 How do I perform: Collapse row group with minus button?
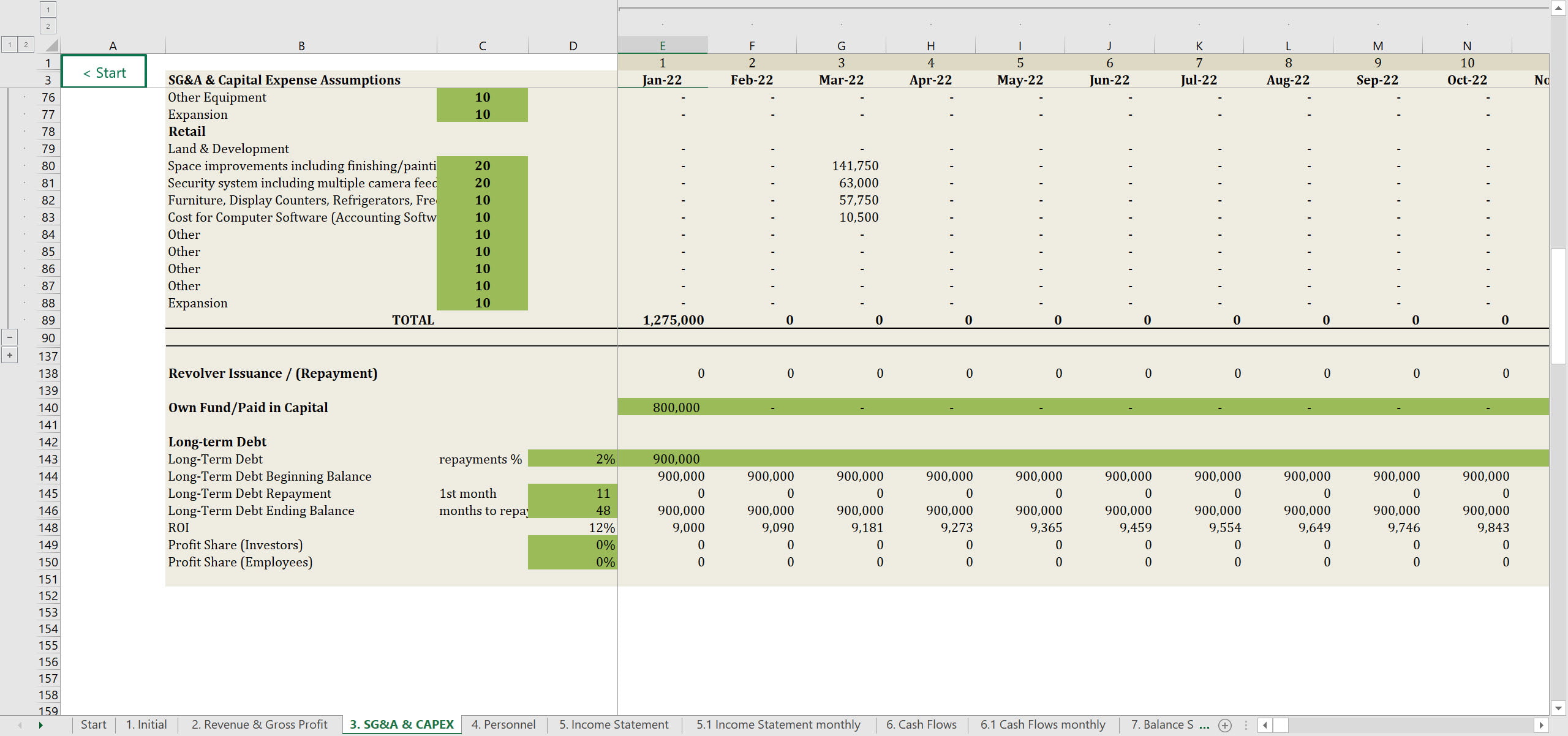click(x=10, y=337)
